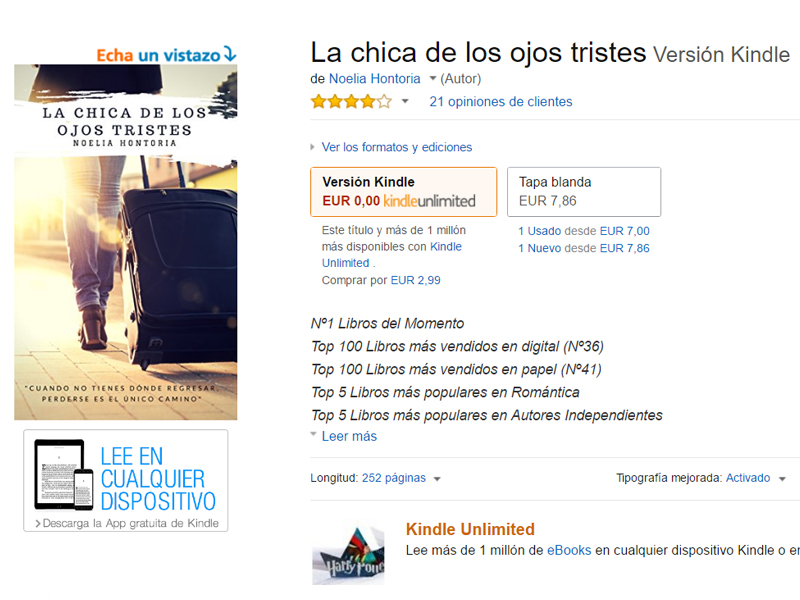Click the four-star rating icons
Screen dimensions: 800x600
point(352,102)
